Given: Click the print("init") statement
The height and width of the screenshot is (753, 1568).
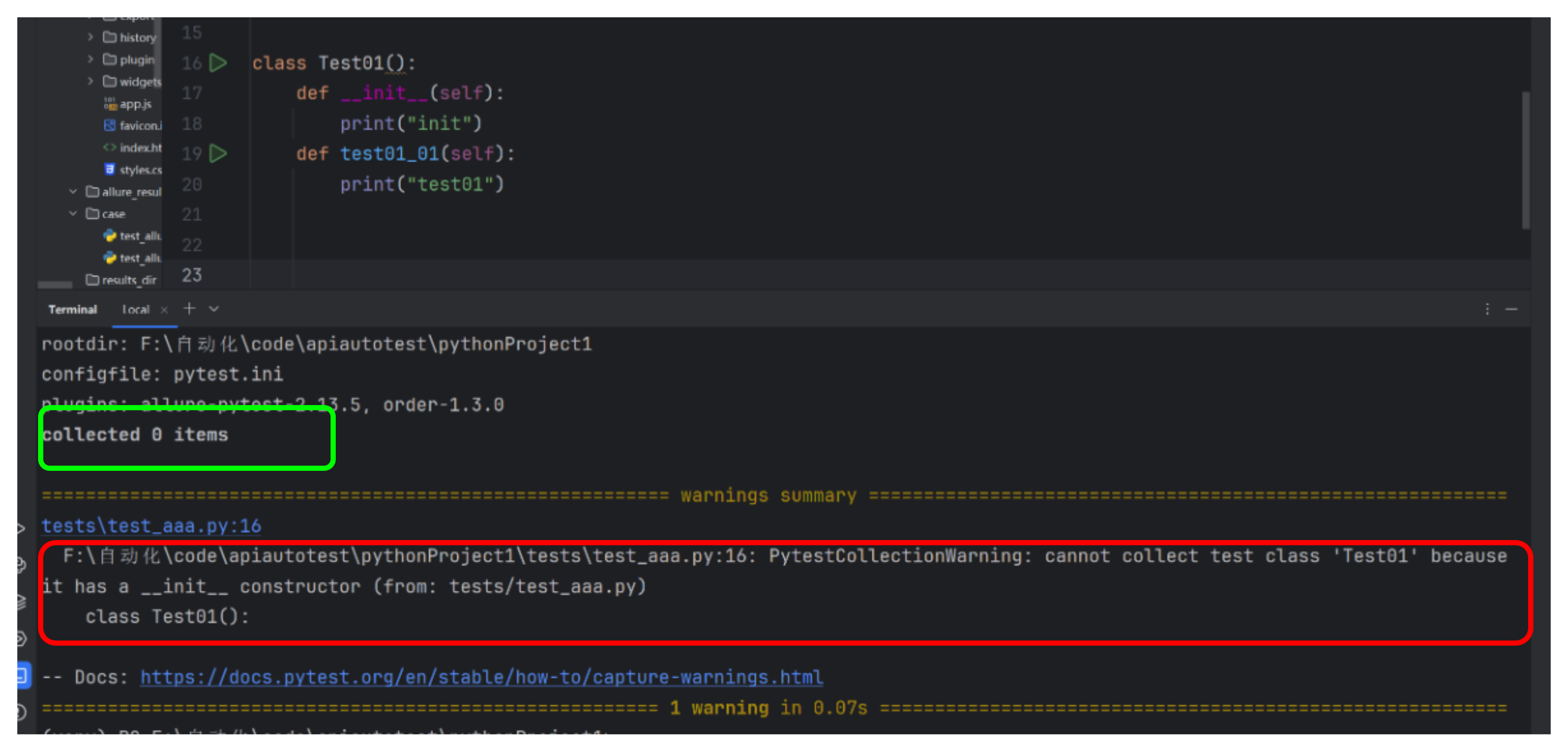Looking at the screenshot, I should [x=411, y=124].
